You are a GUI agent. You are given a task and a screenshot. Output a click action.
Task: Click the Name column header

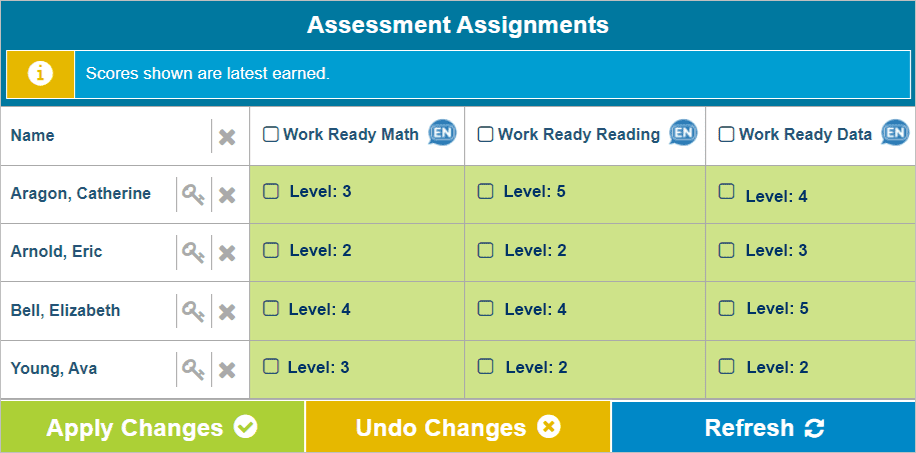(32, 136)
